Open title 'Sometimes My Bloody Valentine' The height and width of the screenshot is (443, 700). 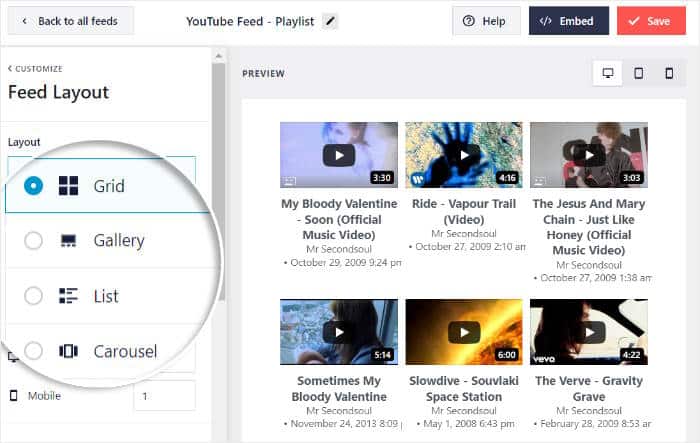[x=339, y=389]
